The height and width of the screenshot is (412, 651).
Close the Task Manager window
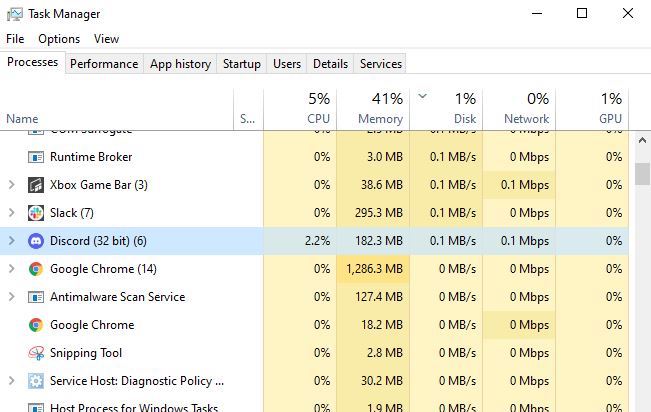[628, 13]
